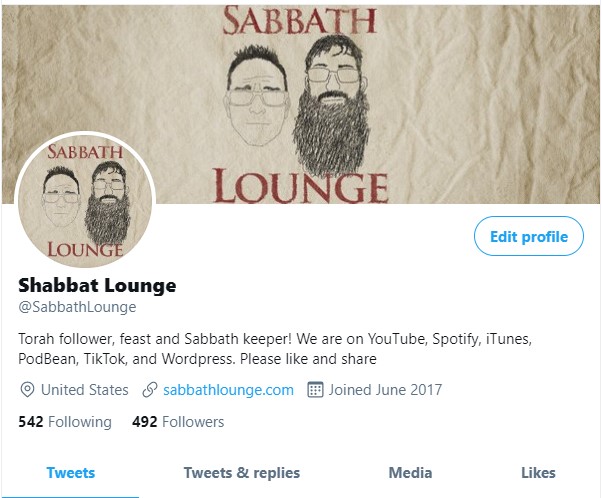Open the Sabbath Lounge header banner image
The height and width of the screenshot is (498, 602).
click(301, 104)
